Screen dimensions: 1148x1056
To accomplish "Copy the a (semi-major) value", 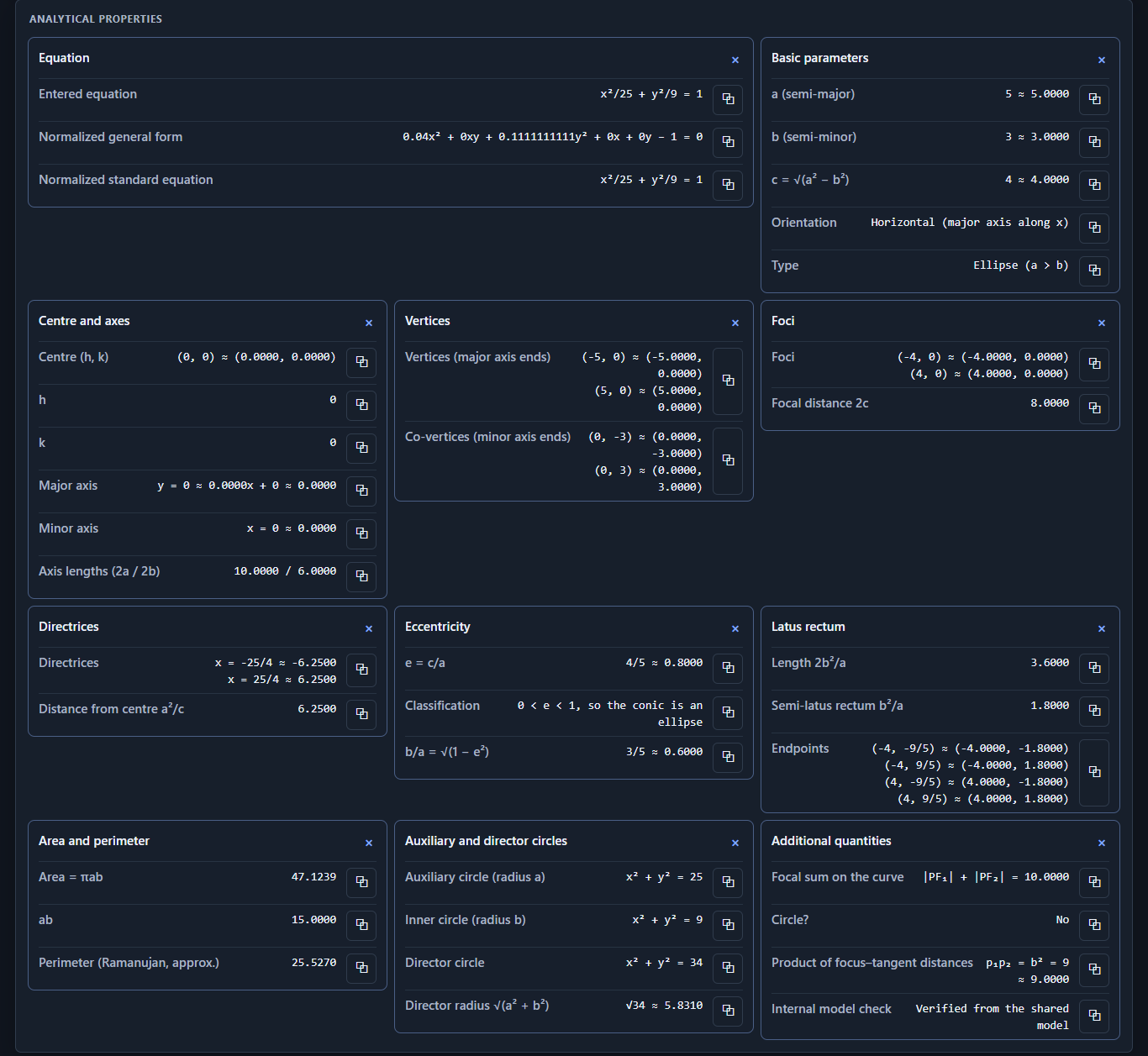I will (x=1094, y=99).
